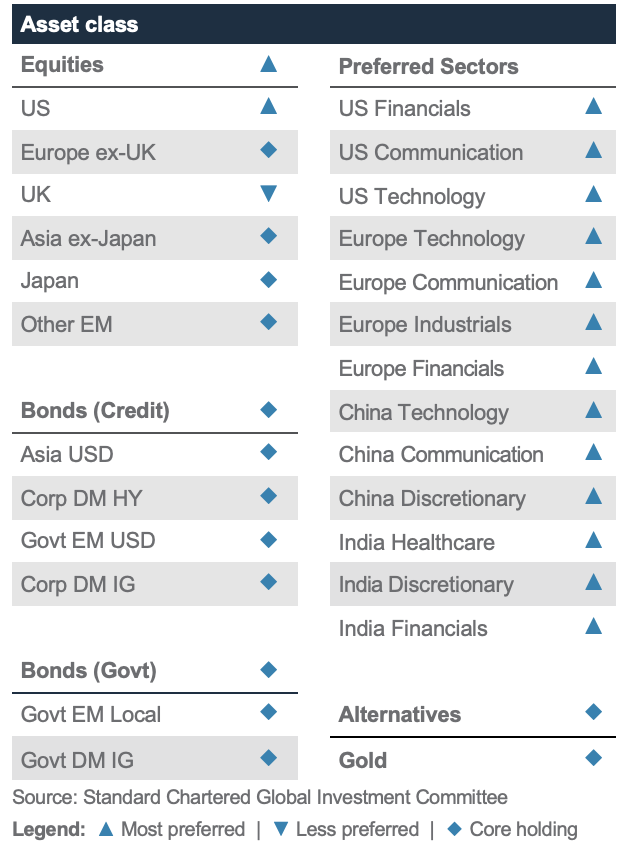
Task: Click the Asia ex-Japan row label
Action: [x=89, y=239]
